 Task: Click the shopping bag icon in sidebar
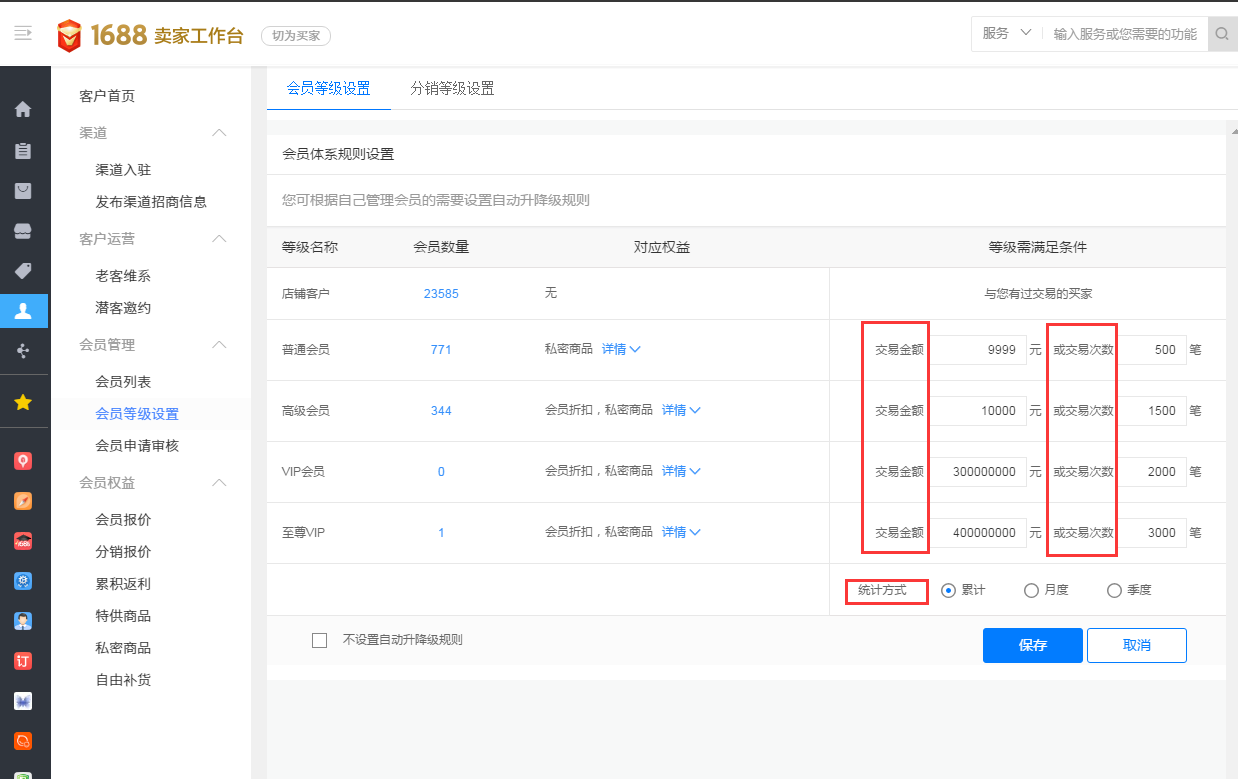pyautogui.click(x=23, y=191)
